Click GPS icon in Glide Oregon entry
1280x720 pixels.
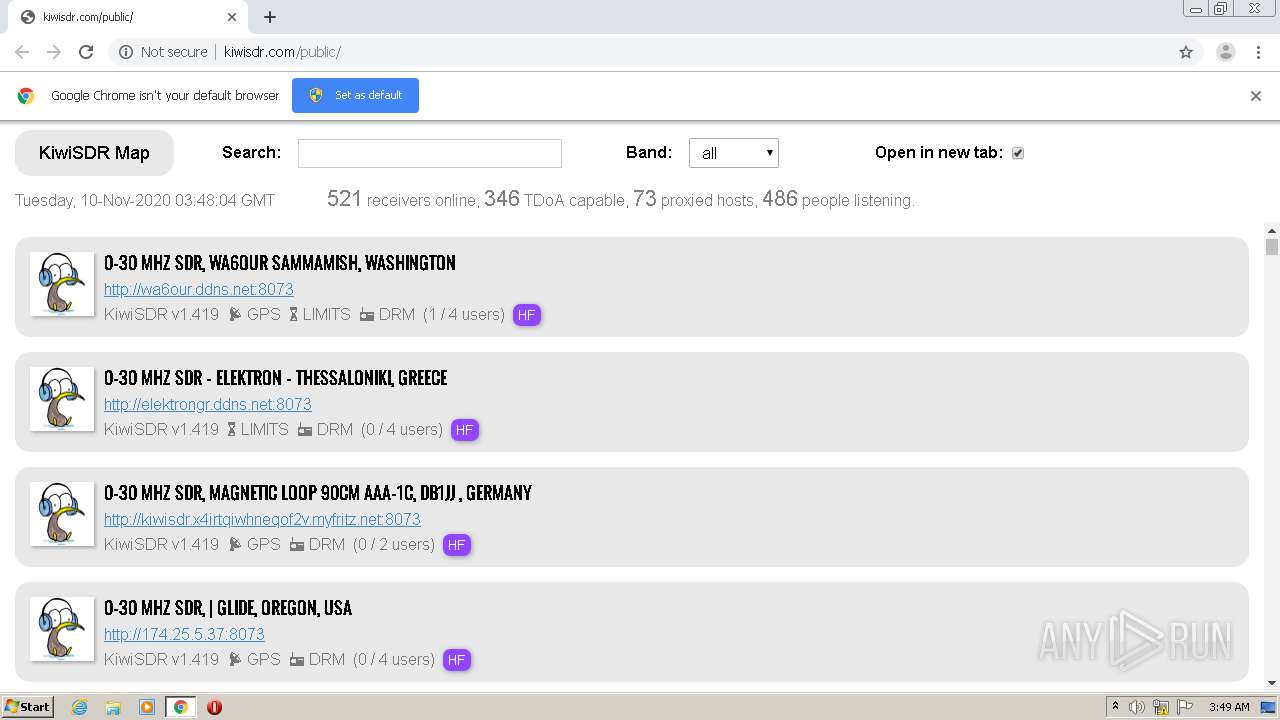[x=235, y=659]
